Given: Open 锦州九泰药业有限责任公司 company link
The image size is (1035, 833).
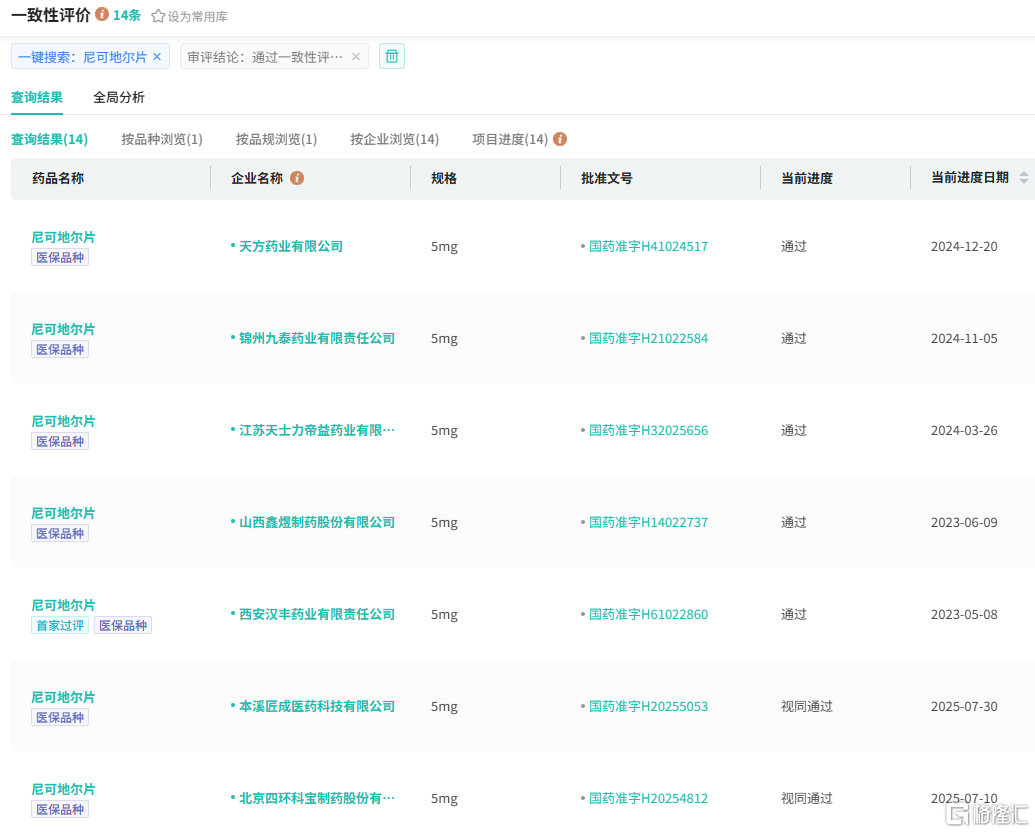Looking at the screenshot, I should 317,338.
